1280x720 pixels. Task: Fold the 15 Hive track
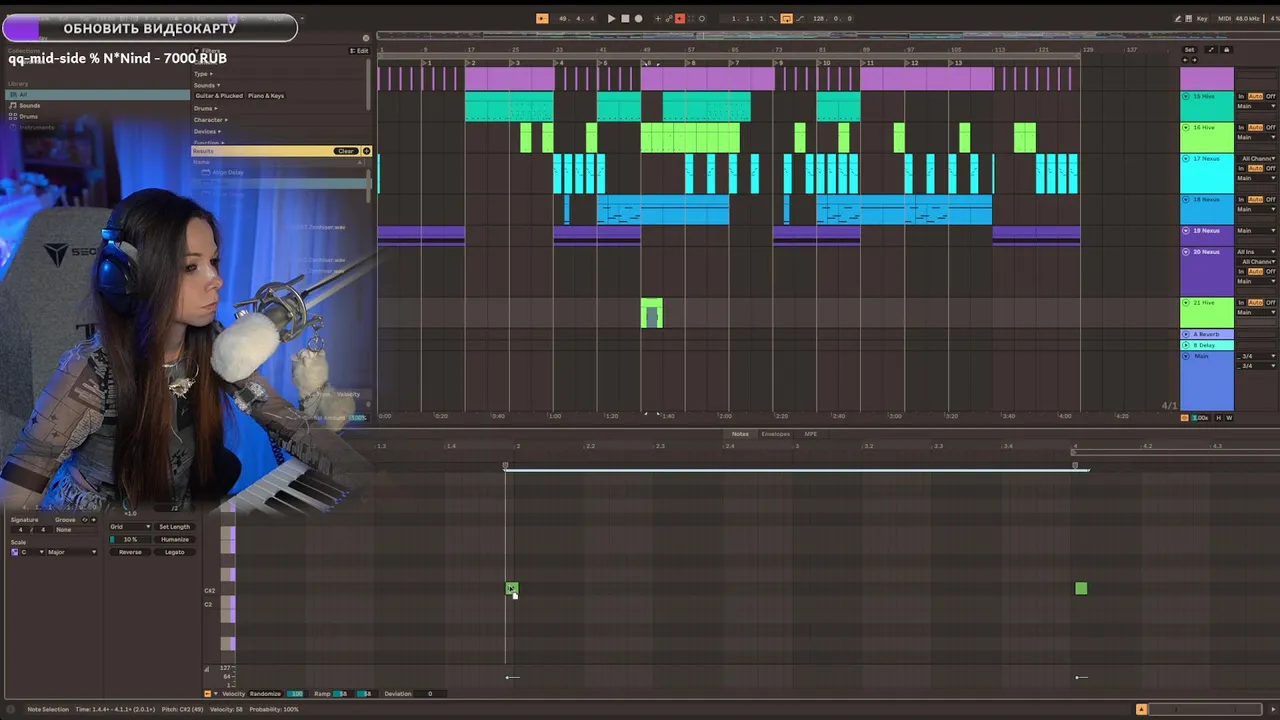coord(1186,96)
